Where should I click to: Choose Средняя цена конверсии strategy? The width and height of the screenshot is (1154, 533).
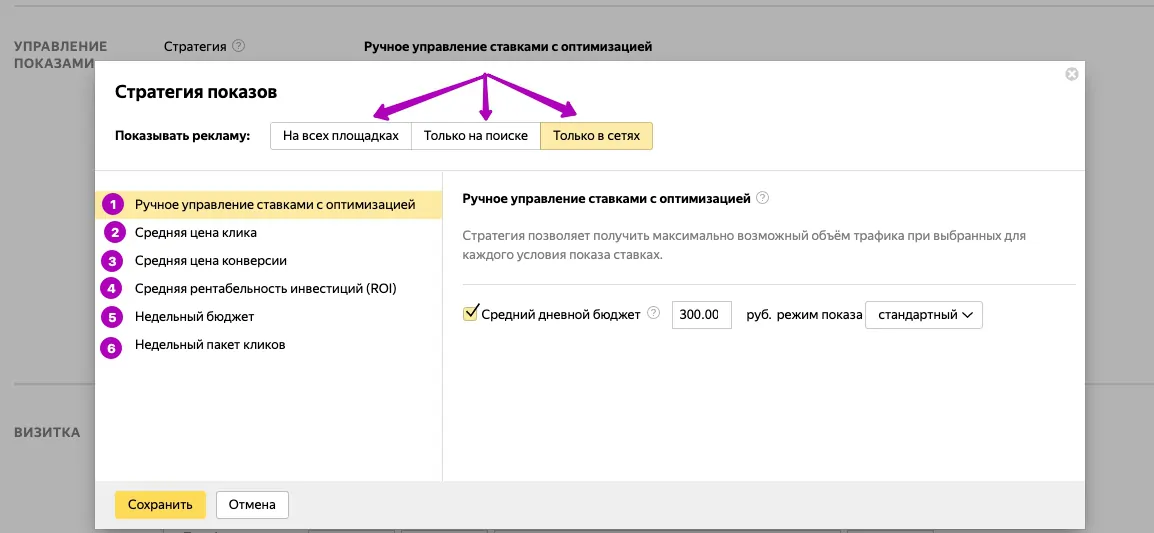(x=210, y=261)
